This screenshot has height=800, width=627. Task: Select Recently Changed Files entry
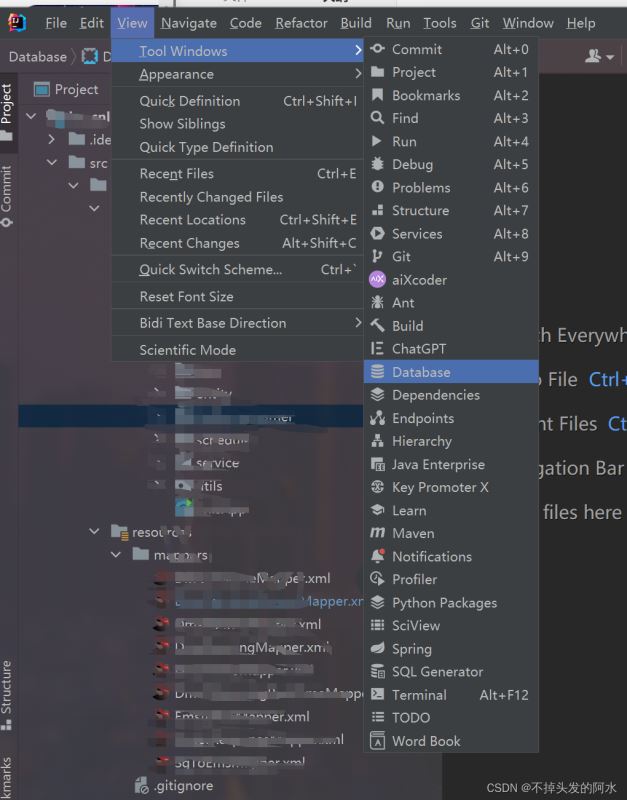pos(237,197)
